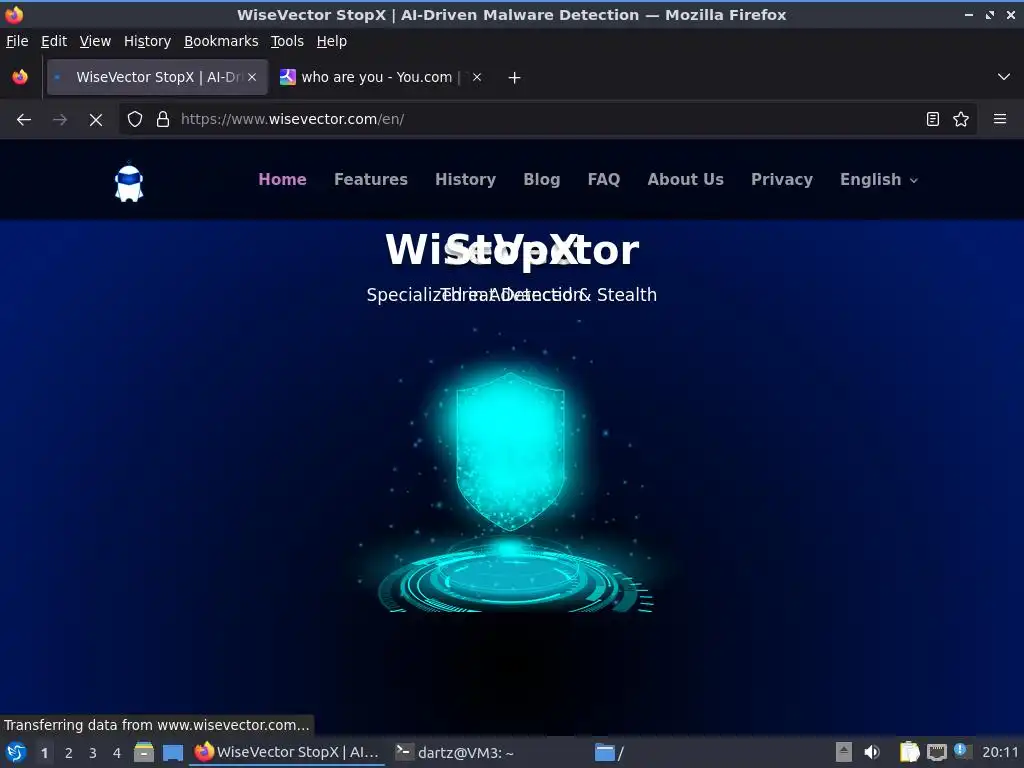Open the volume speaker tray icon
Viewport: 1024px width, 768px height.
[872, 752]
